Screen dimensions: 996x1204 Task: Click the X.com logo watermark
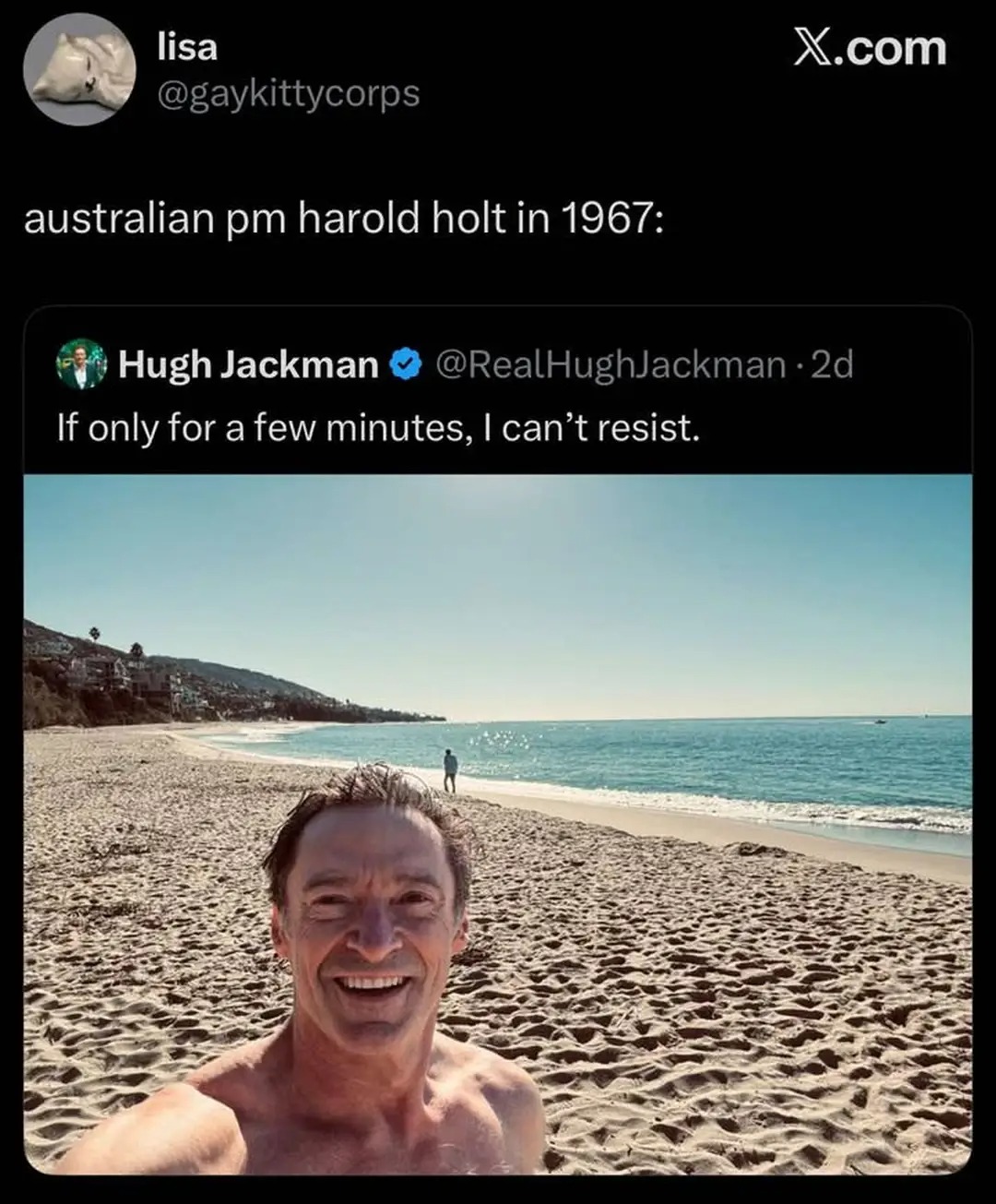point(870,49)
